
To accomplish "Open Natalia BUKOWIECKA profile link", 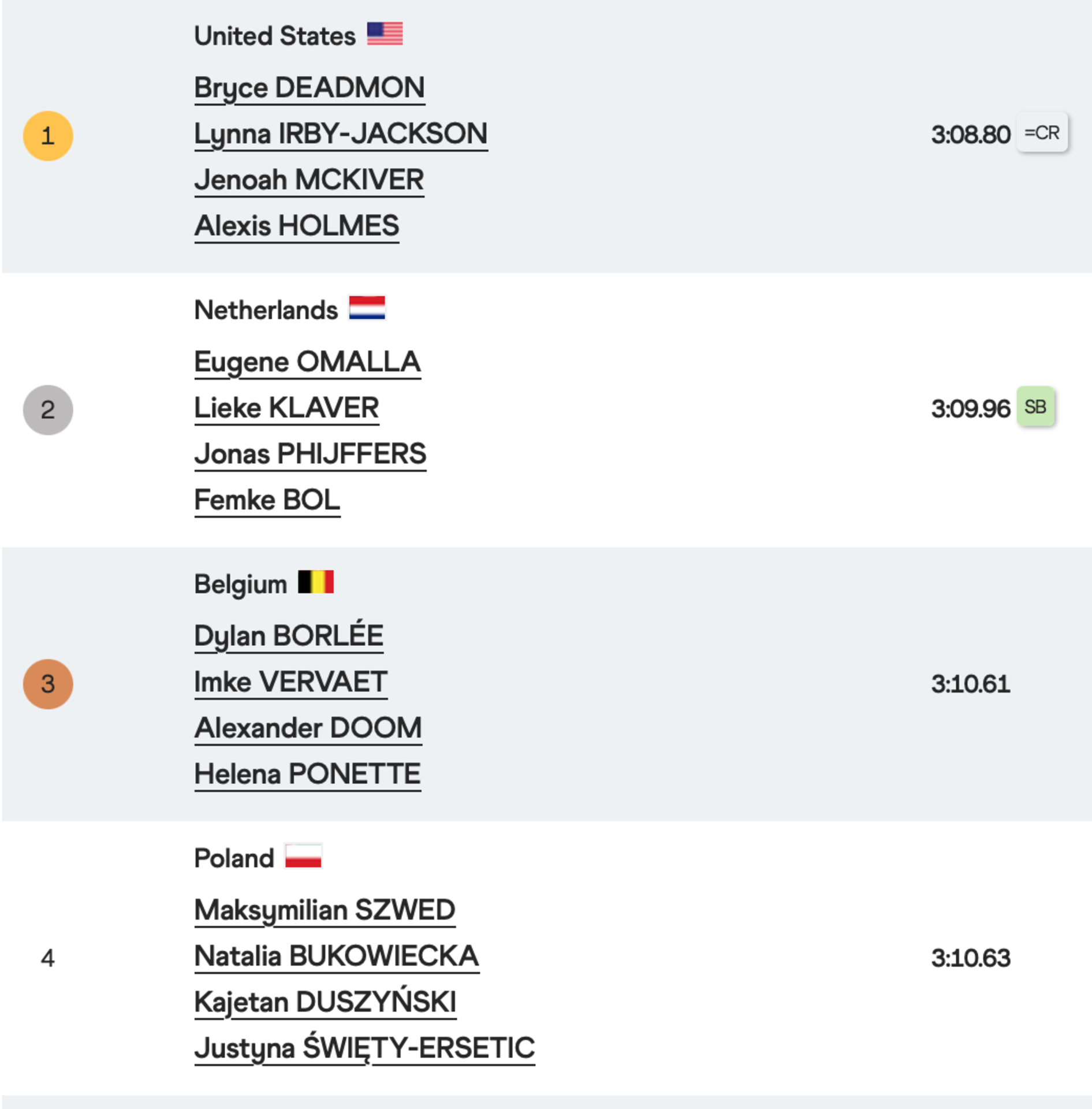I will [337, 957].
